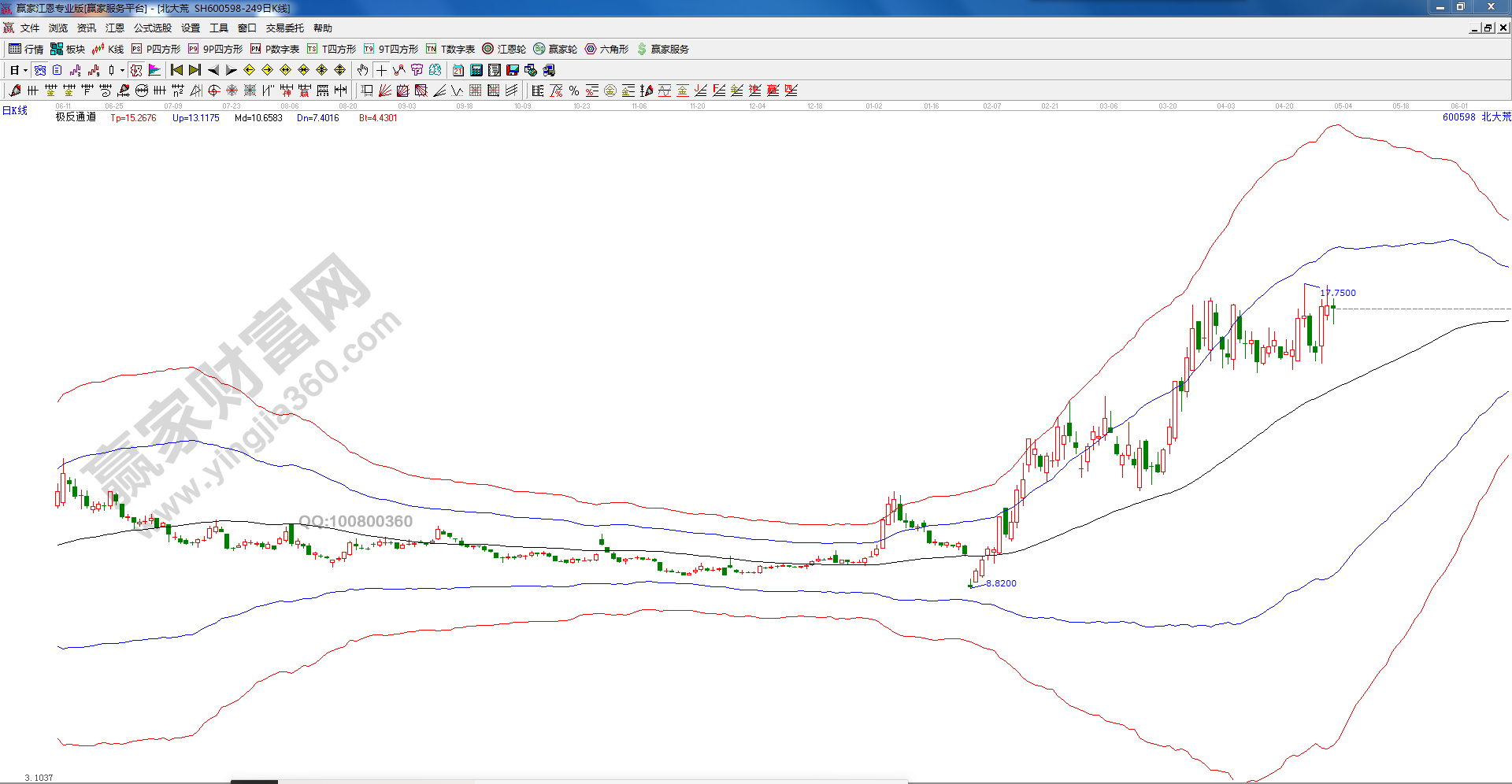Open the 六角形 hexagon chart tool

pyautogui.click(x=606, y=49)
